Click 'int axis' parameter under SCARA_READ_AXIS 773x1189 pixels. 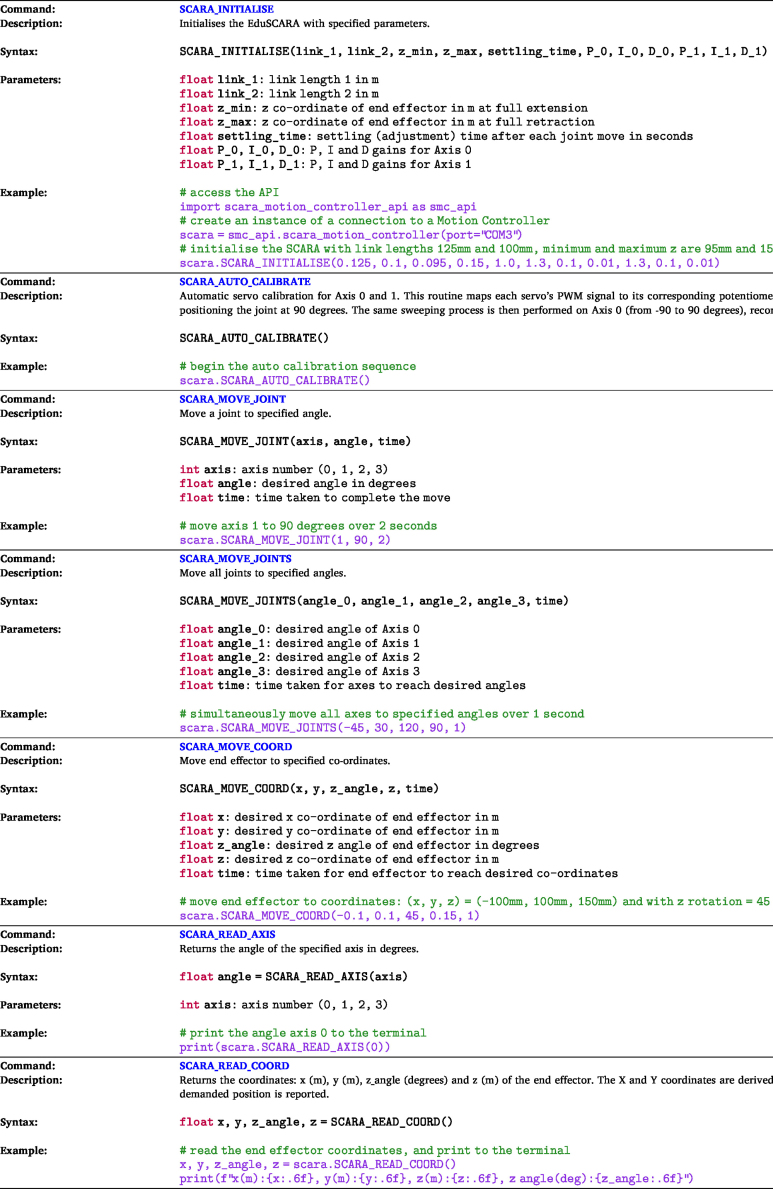(x=284, y=1005)
